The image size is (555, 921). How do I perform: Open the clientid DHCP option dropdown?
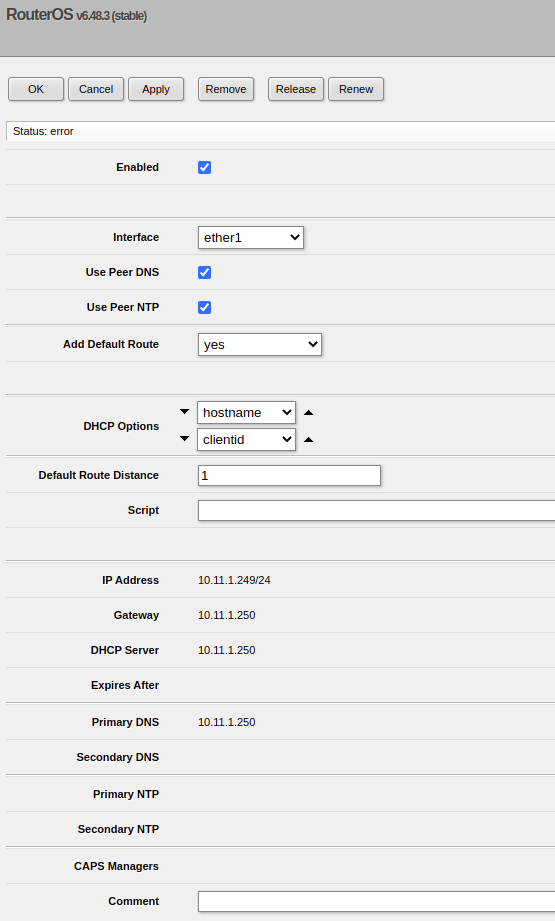[x=246, y=439]
